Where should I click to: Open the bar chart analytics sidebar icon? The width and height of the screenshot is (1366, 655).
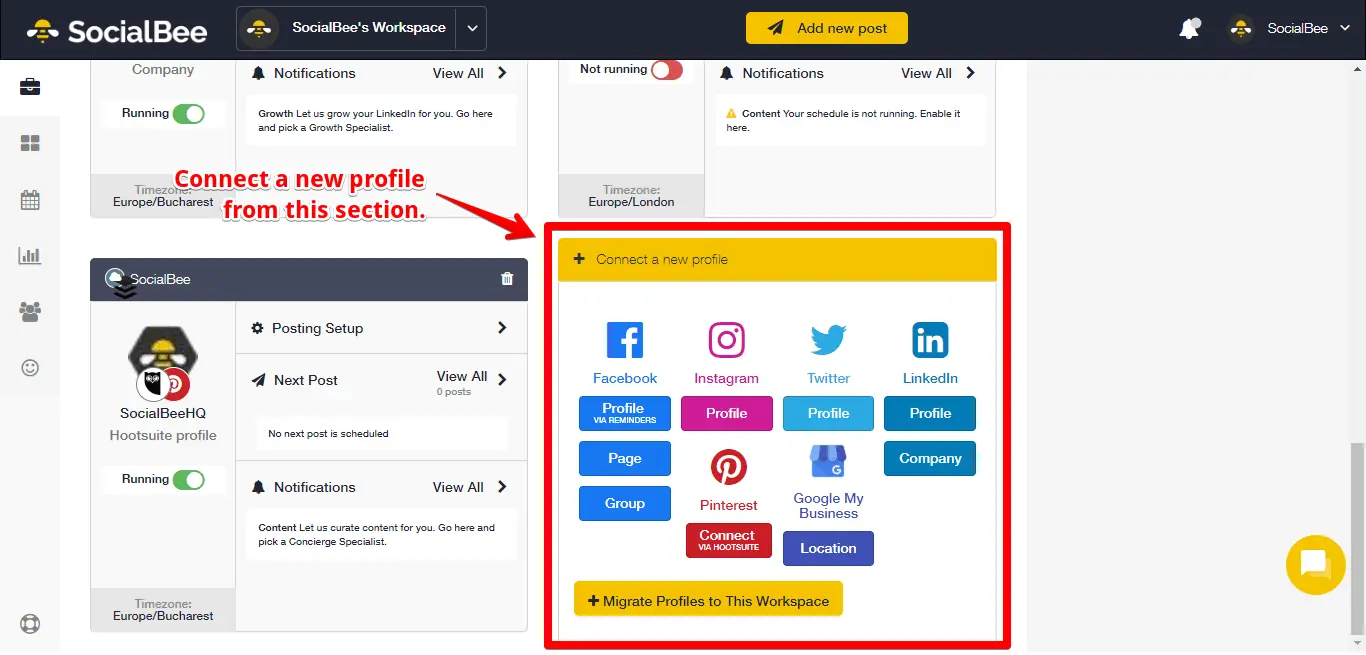click(x=30, y=256)
